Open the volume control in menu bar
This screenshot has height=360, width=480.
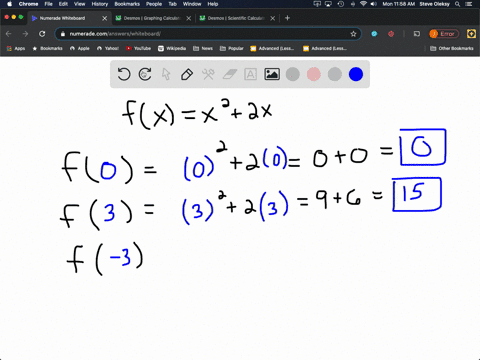[x=374, y=4]
